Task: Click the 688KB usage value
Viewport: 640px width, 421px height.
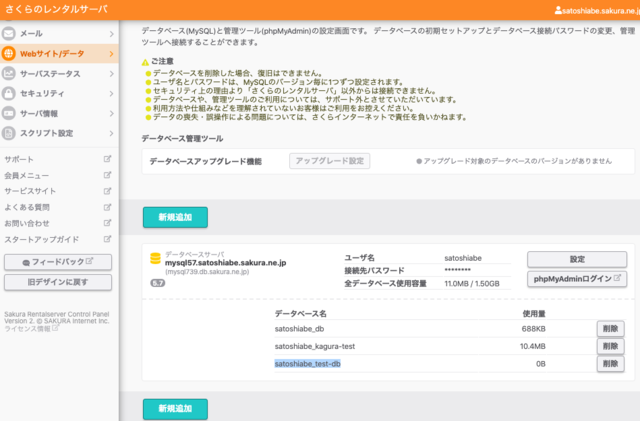Action: 533,329
